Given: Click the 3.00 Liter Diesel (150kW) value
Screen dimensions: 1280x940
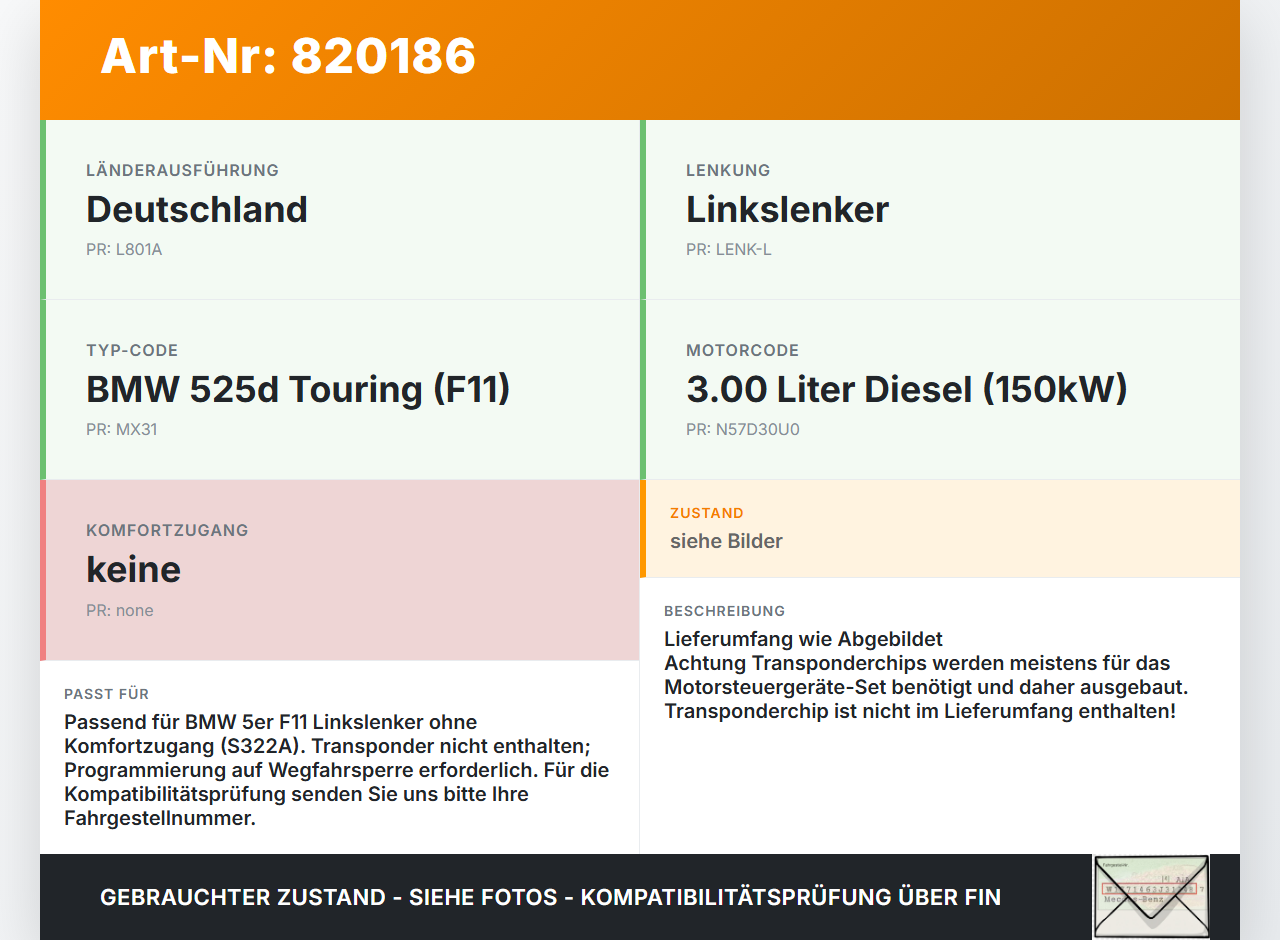Looking at the screenshot, I should click(907, 389).
